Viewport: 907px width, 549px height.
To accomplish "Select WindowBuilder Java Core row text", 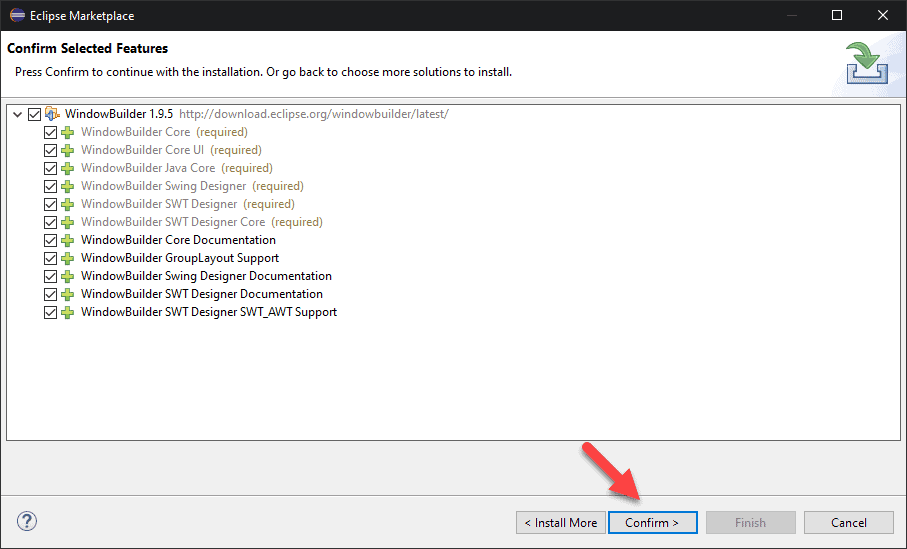I will point(177,168).
